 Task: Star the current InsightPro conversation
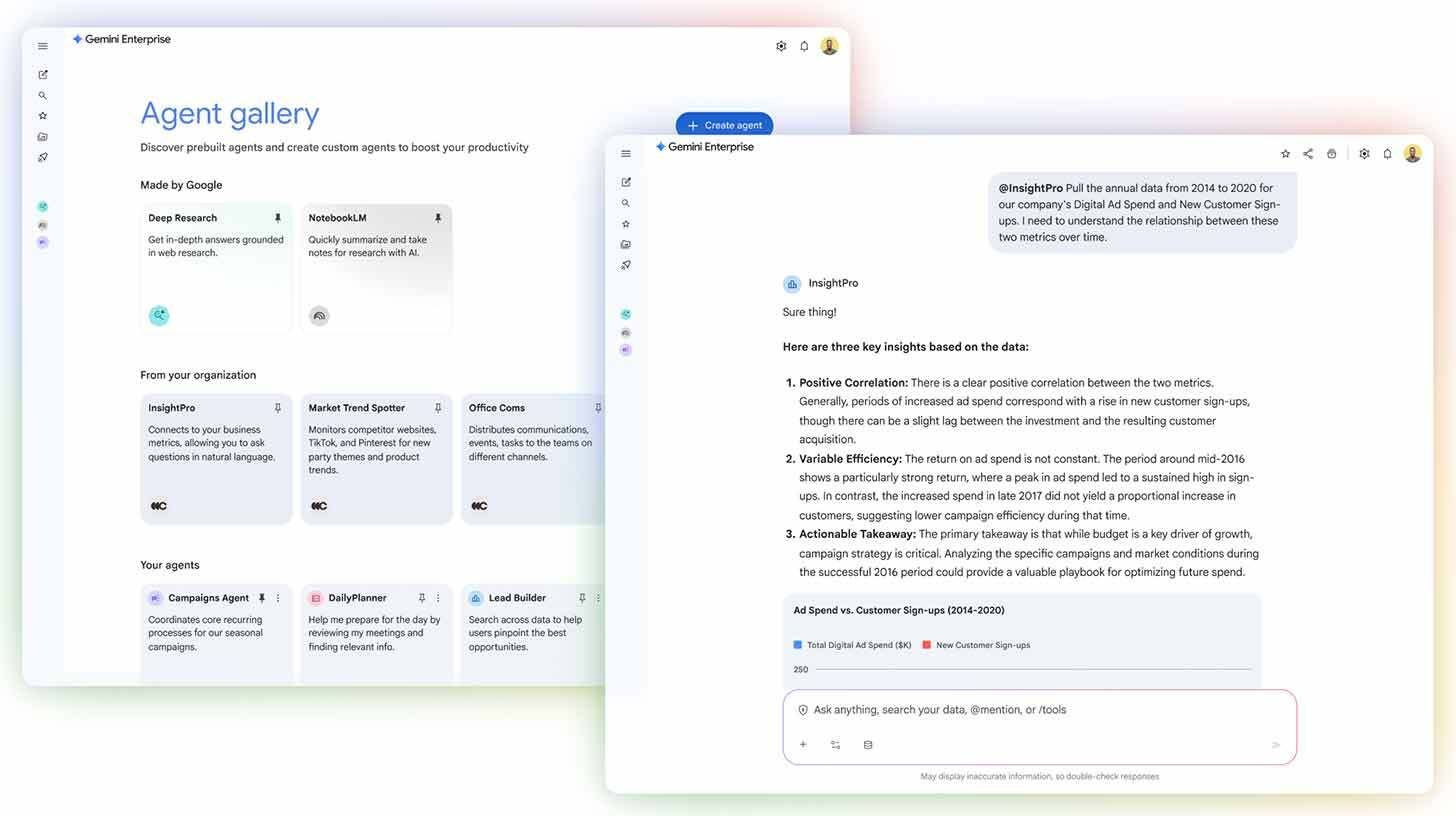1285,153
